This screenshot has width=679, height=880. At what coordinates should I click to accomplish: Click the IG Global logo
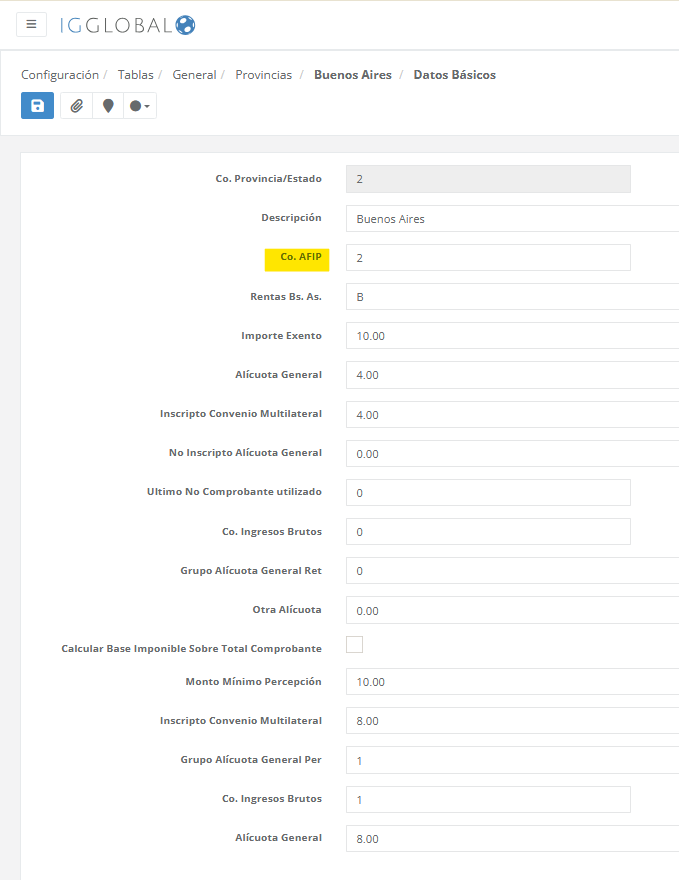(127, 25)
